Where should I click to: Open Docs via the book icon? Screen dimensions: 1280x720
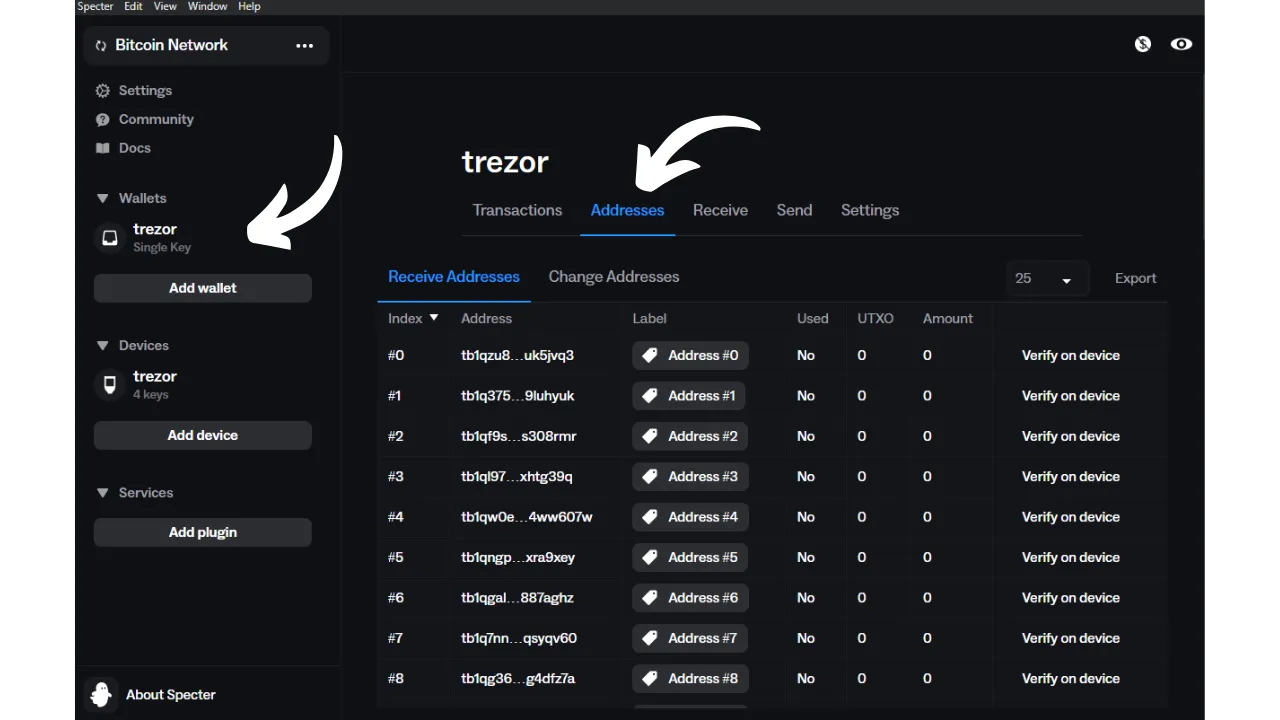tap(102, 148)
